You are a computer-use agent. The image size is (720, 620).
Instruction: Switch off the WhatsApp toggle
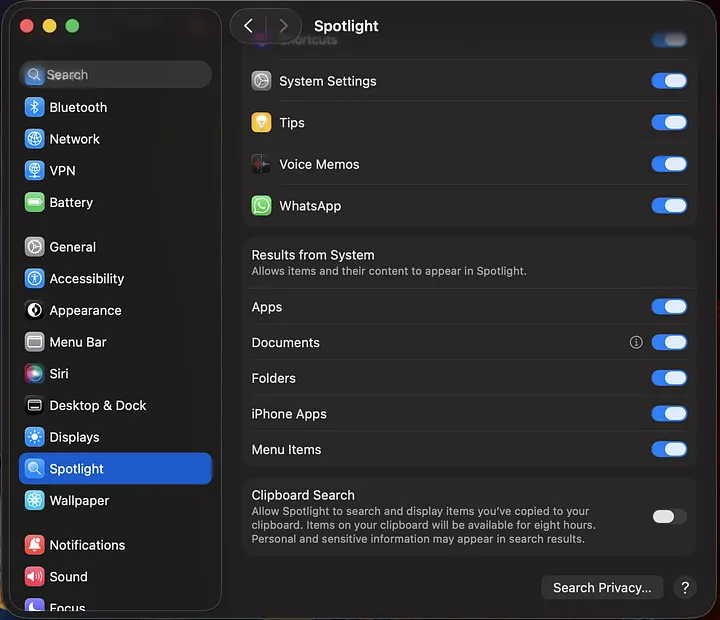point(669,206)
